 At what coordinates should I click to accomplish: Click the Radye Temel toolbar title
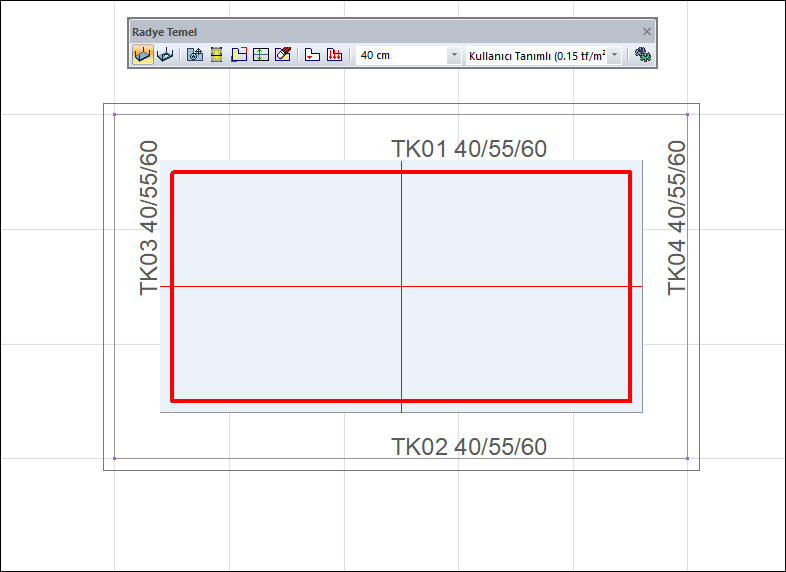(164, 32)
